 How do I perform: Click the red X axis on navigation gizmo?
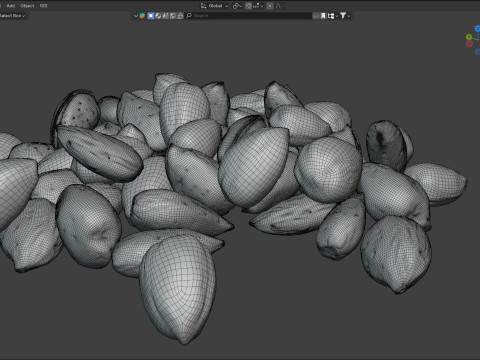pyautogui.click(x=469, y=43)
